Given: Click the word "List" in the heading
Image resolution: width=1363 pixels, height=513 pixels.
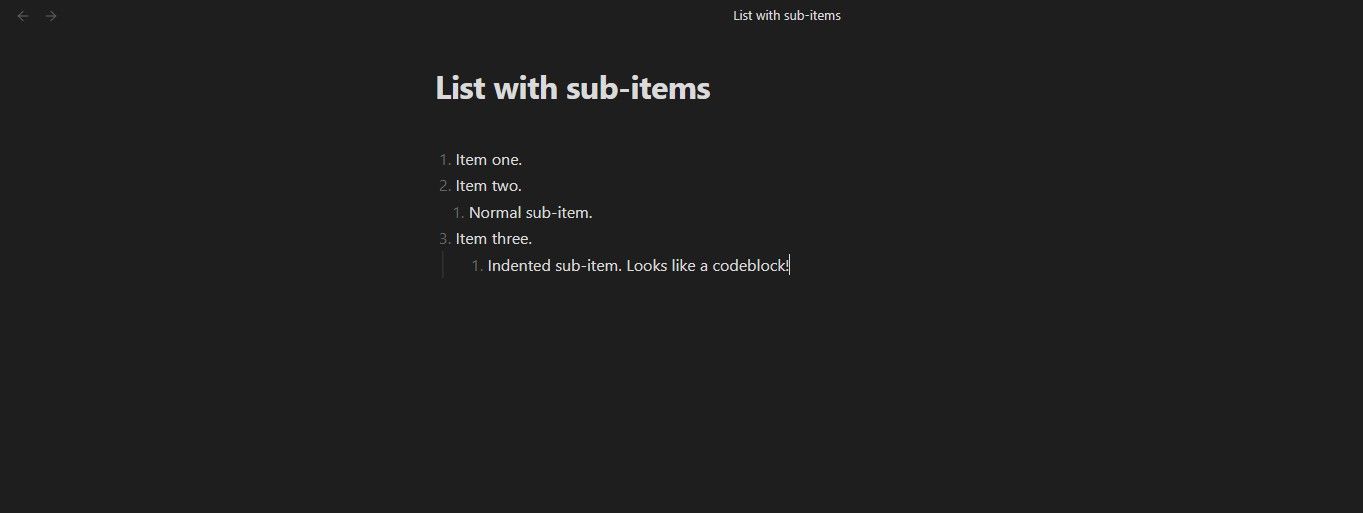Looking at the screenshot, I should pos(461,89).
